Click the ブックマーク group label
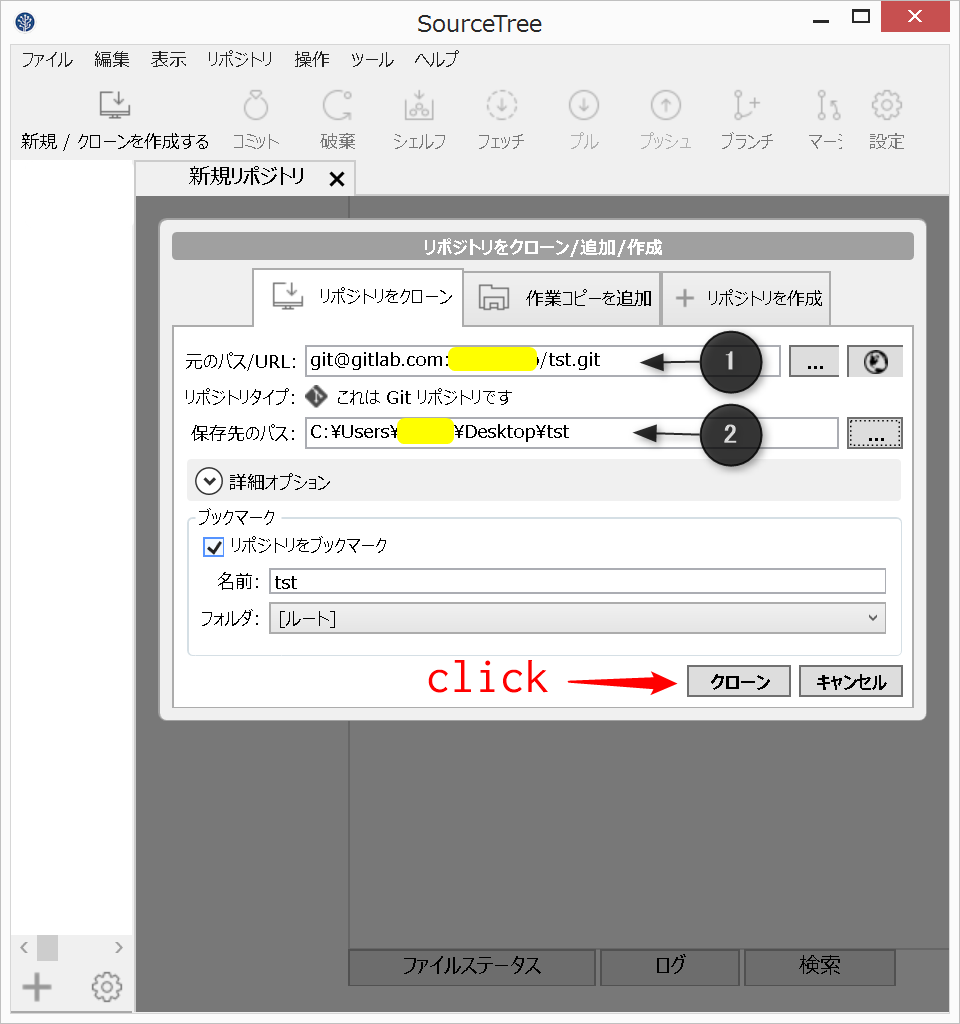 click(x=236, y=517)
